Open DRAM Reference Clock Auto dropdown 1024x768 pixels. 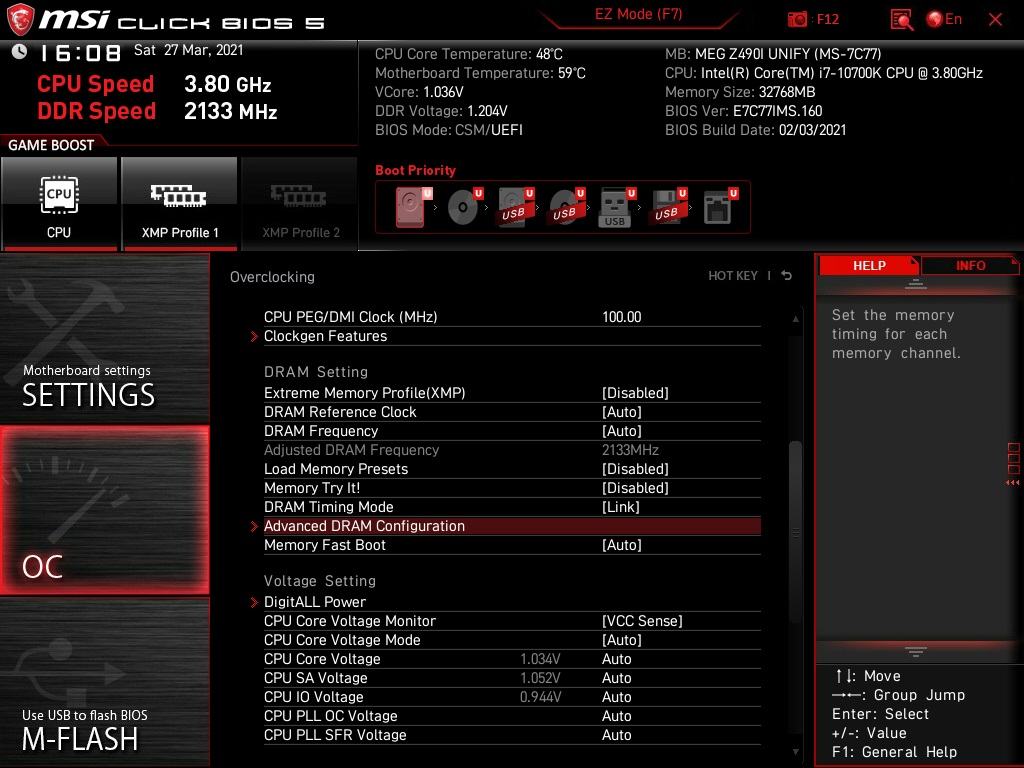click(x=622, y=412)
